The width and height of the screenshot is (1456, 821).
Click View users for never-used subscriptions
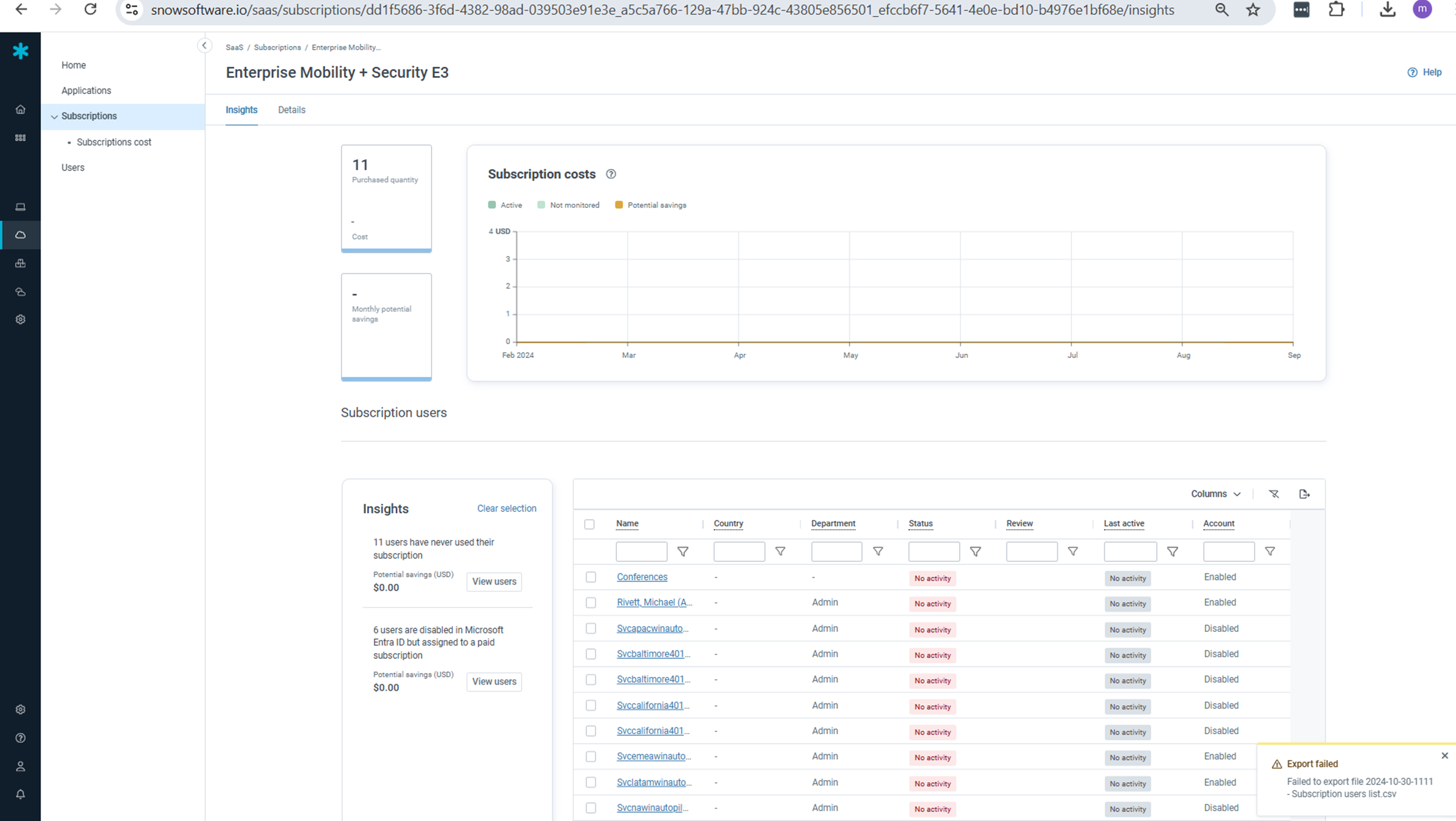(x=493, y=582)
